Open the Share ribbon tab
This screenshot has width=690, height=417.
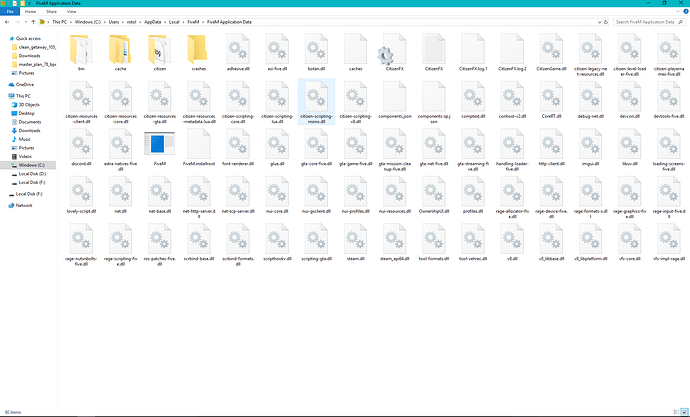pyautogui.click(x=51, y=11)
